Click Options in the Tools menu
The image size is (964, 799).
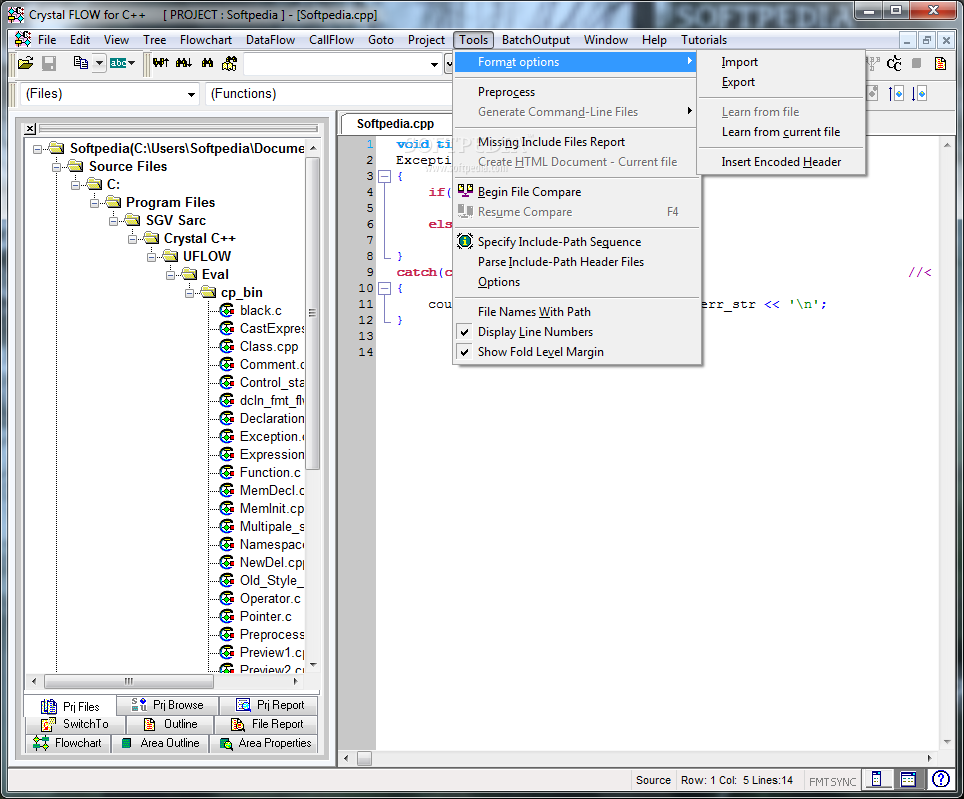click(x=577, y=282)
